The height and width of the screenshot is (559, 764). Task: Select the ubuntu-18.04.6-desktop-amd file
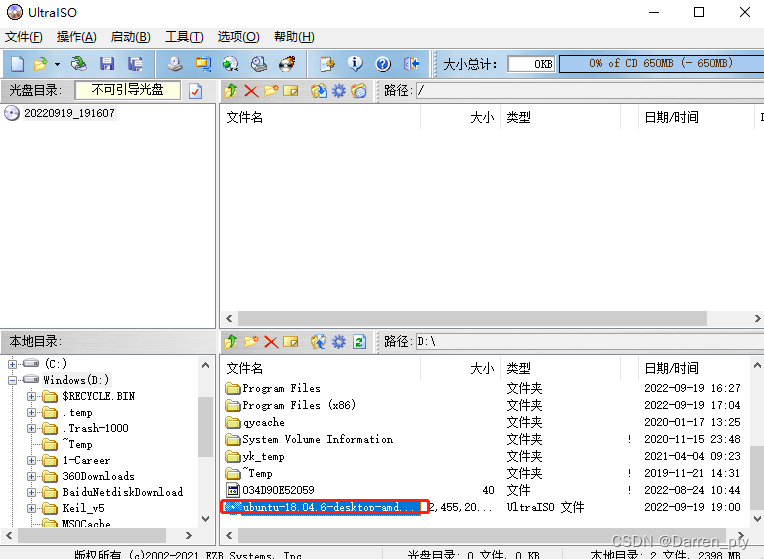click(325, 507)
